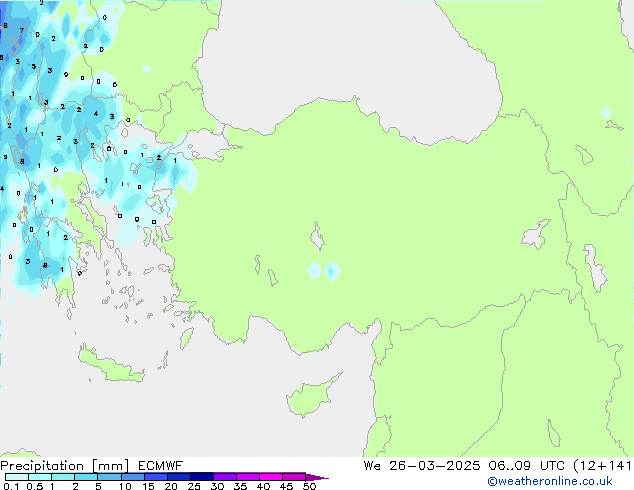Click the 25–30 mm navy legend swatch

202,477
